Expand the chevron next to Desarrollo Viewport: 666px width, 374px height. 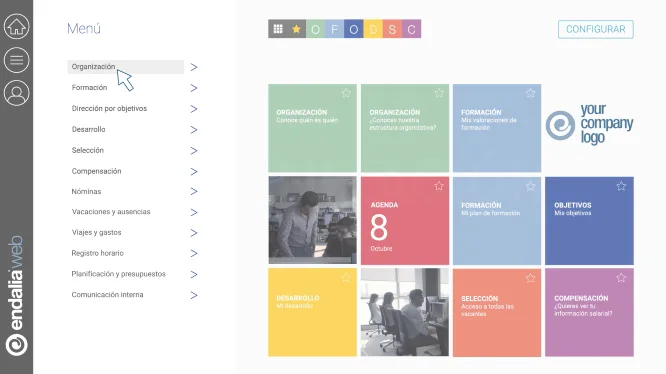194,129
